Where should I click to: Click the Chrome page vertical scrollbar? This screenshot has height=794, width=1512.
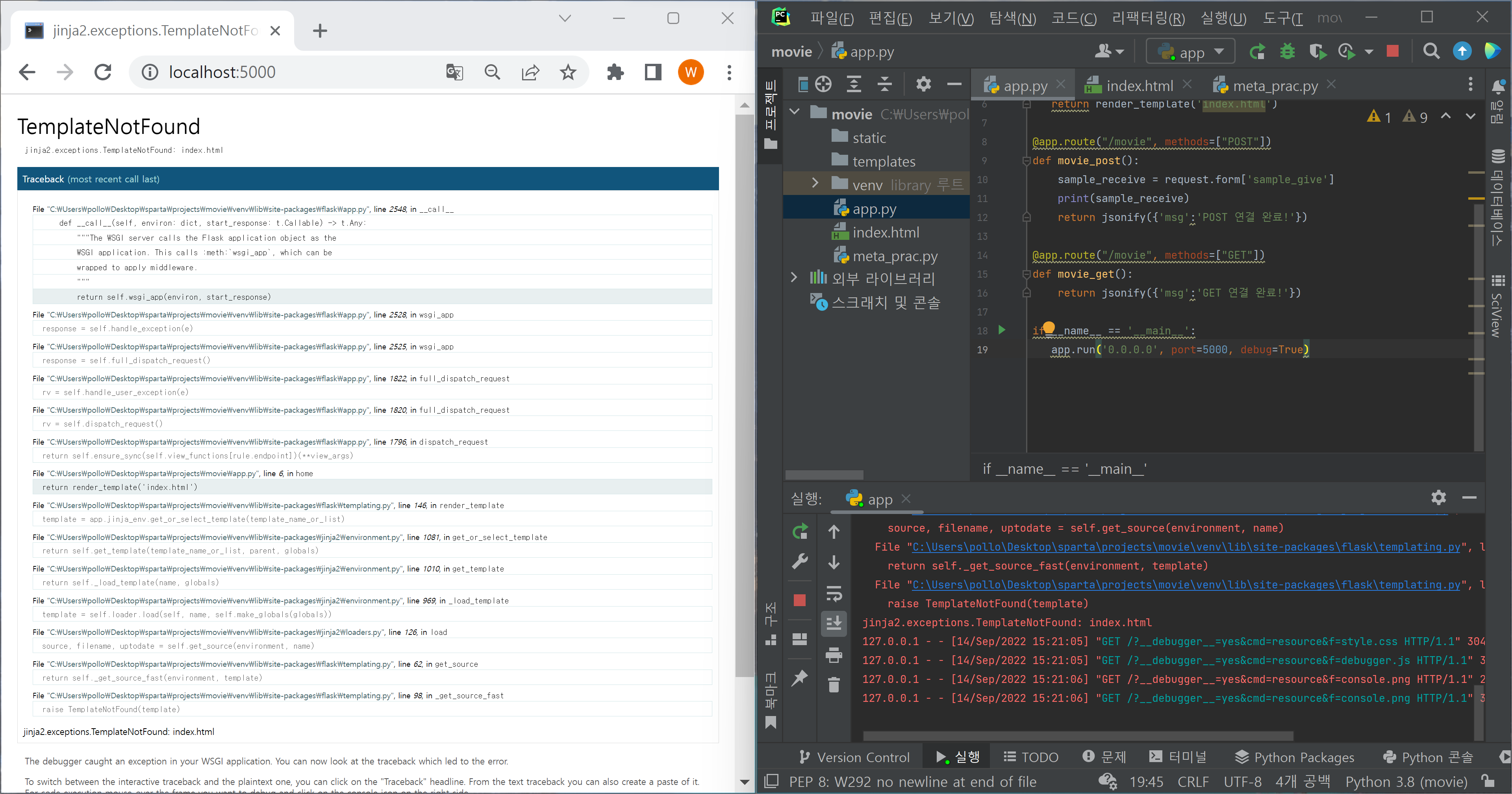(744, 396)
